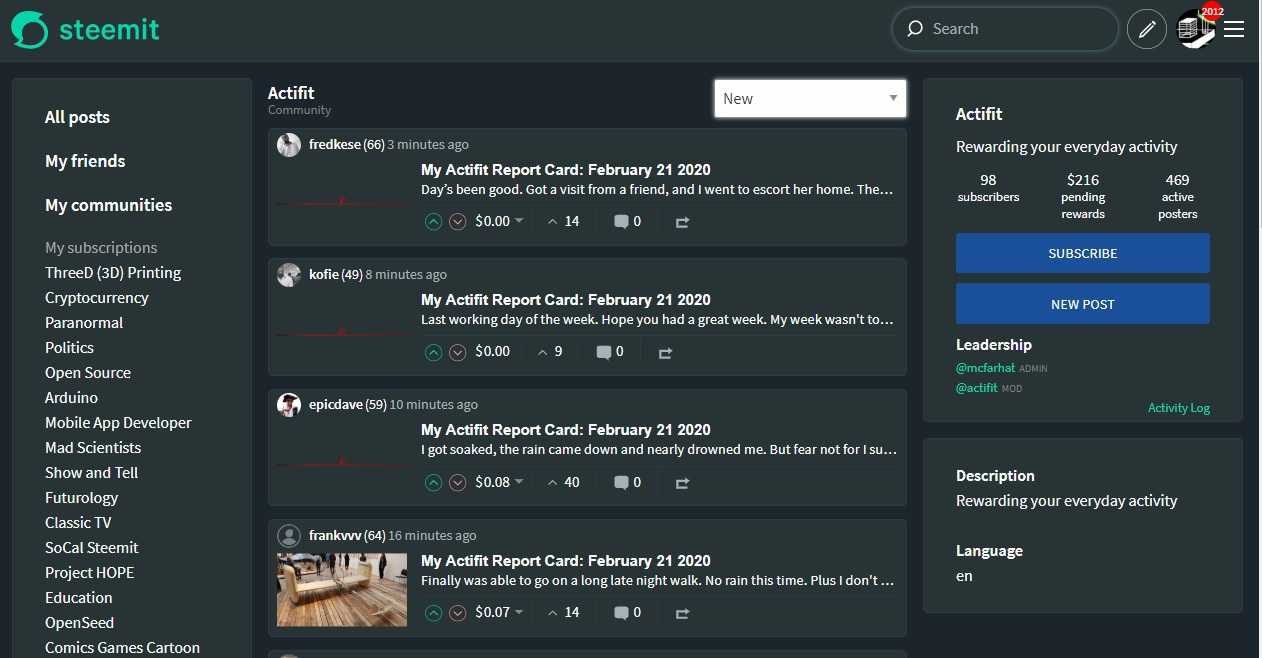Resteem frankvvv's post

click(x=682, y=612)
